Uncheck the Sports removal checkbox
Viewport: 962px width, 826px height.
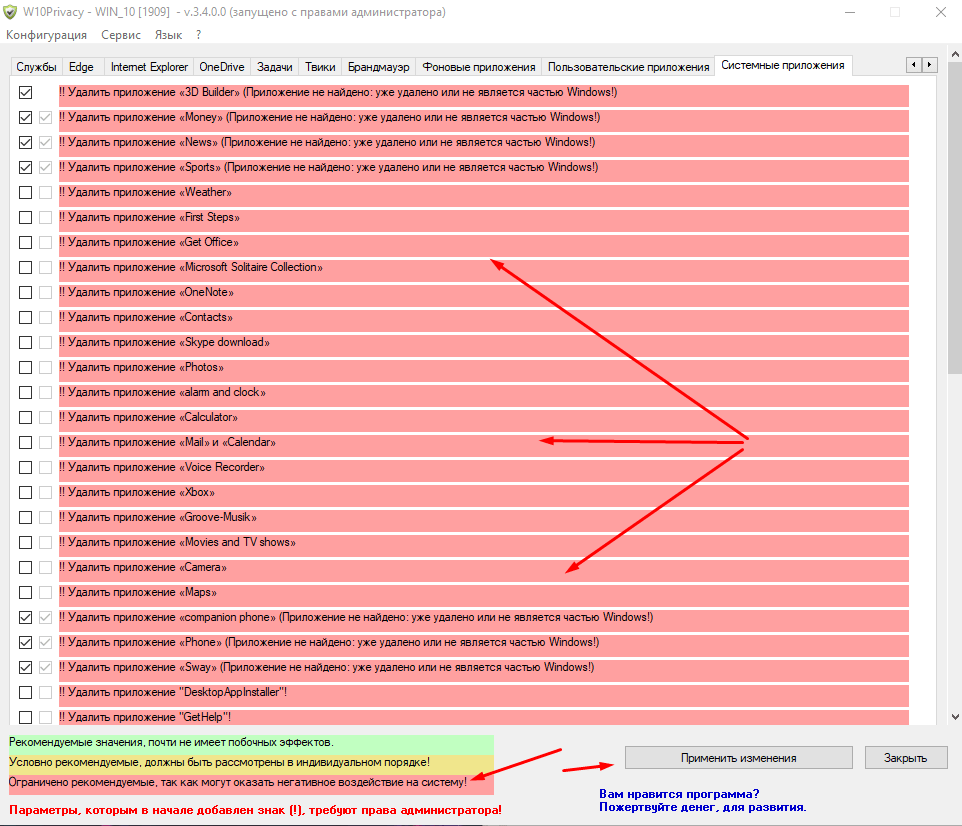[25, 168]
